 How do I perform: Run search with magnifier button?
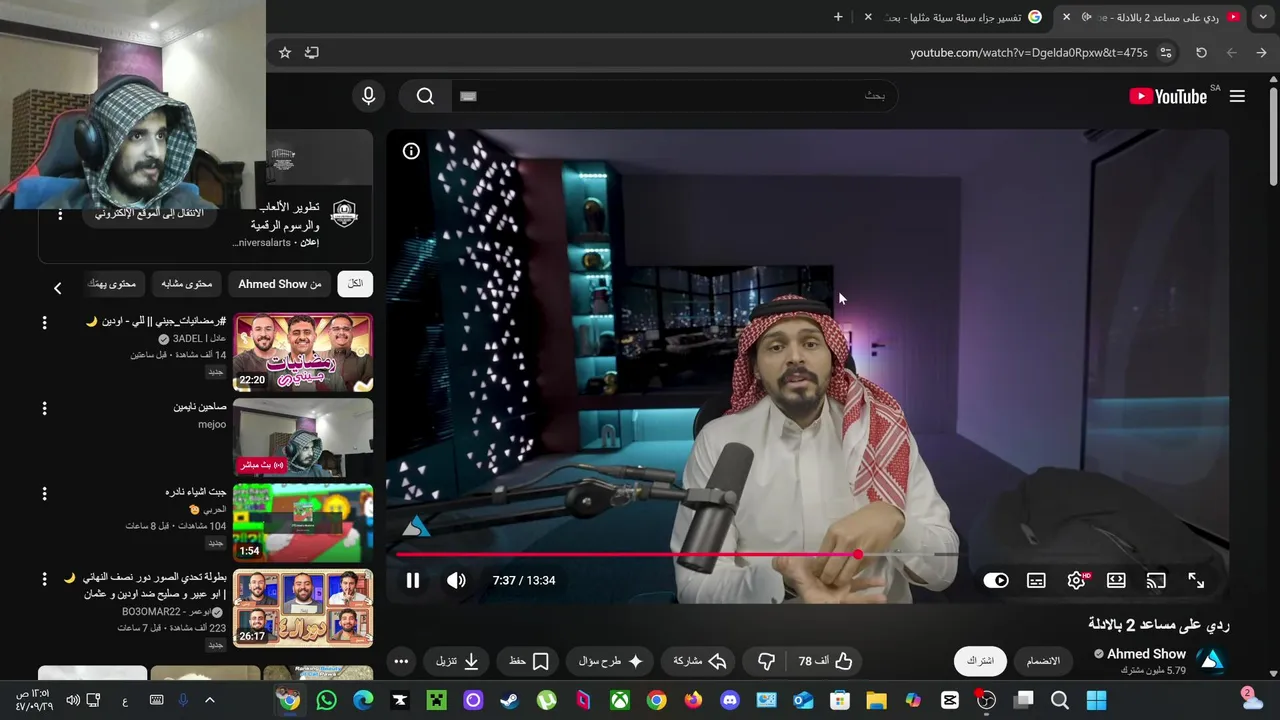pyautogui.click(x=425, y=96)
